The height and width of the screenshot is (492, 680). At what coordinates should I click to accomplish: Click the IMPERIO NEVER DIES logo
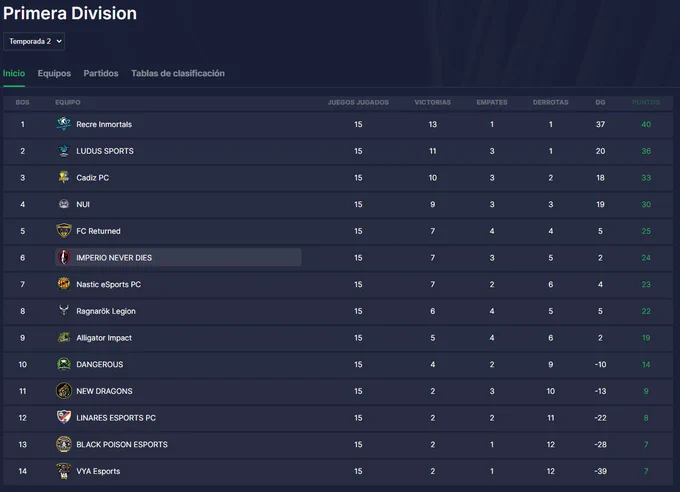tap(64, 258)
